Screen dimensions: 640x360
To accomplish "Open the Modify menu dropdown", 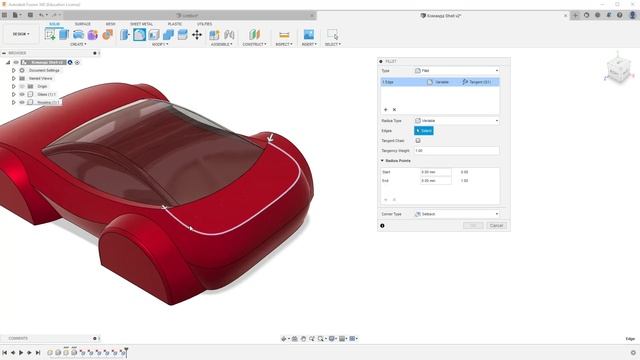I will (160, 44).
